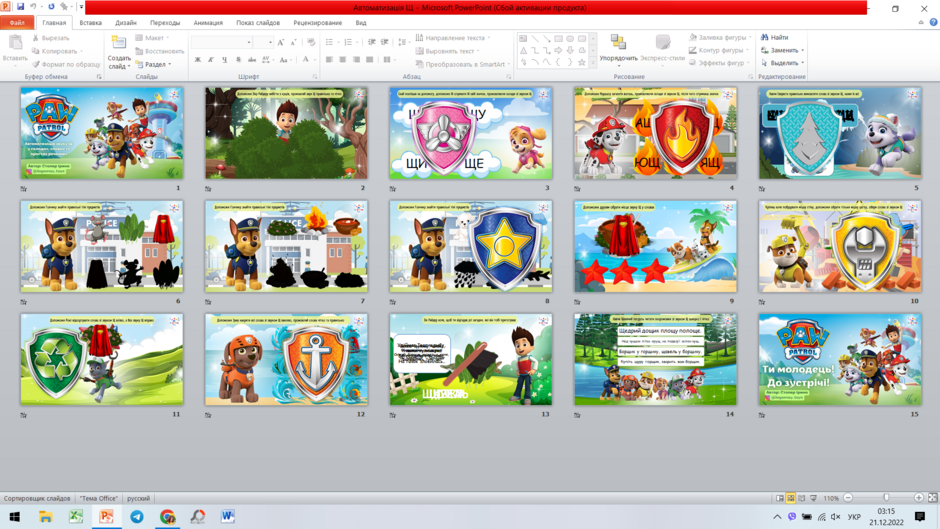Open the Файл file menu button

pyautogui.click(x=17, y=23)
